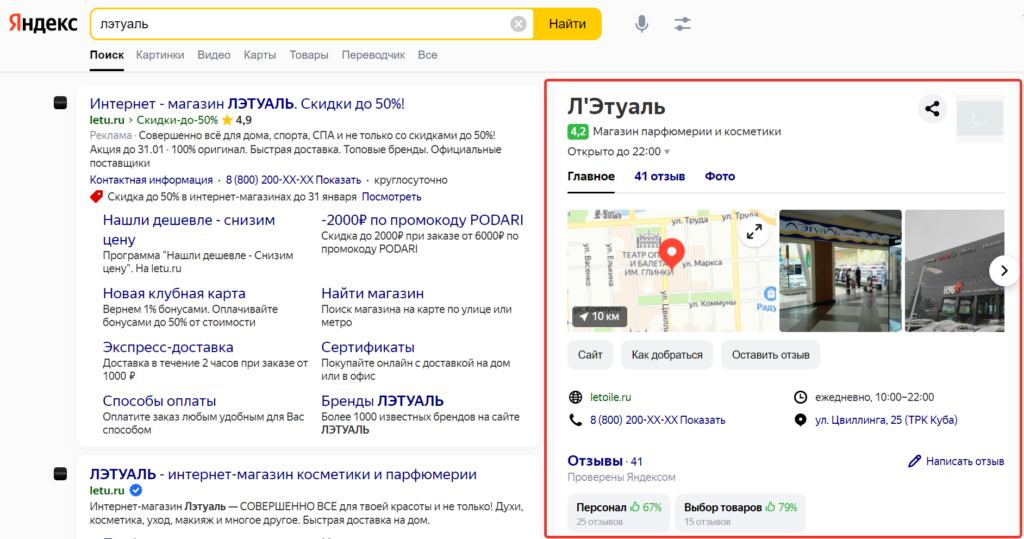
Task: Click the globe icon beside letoile.ru
Action: [575, 397]
